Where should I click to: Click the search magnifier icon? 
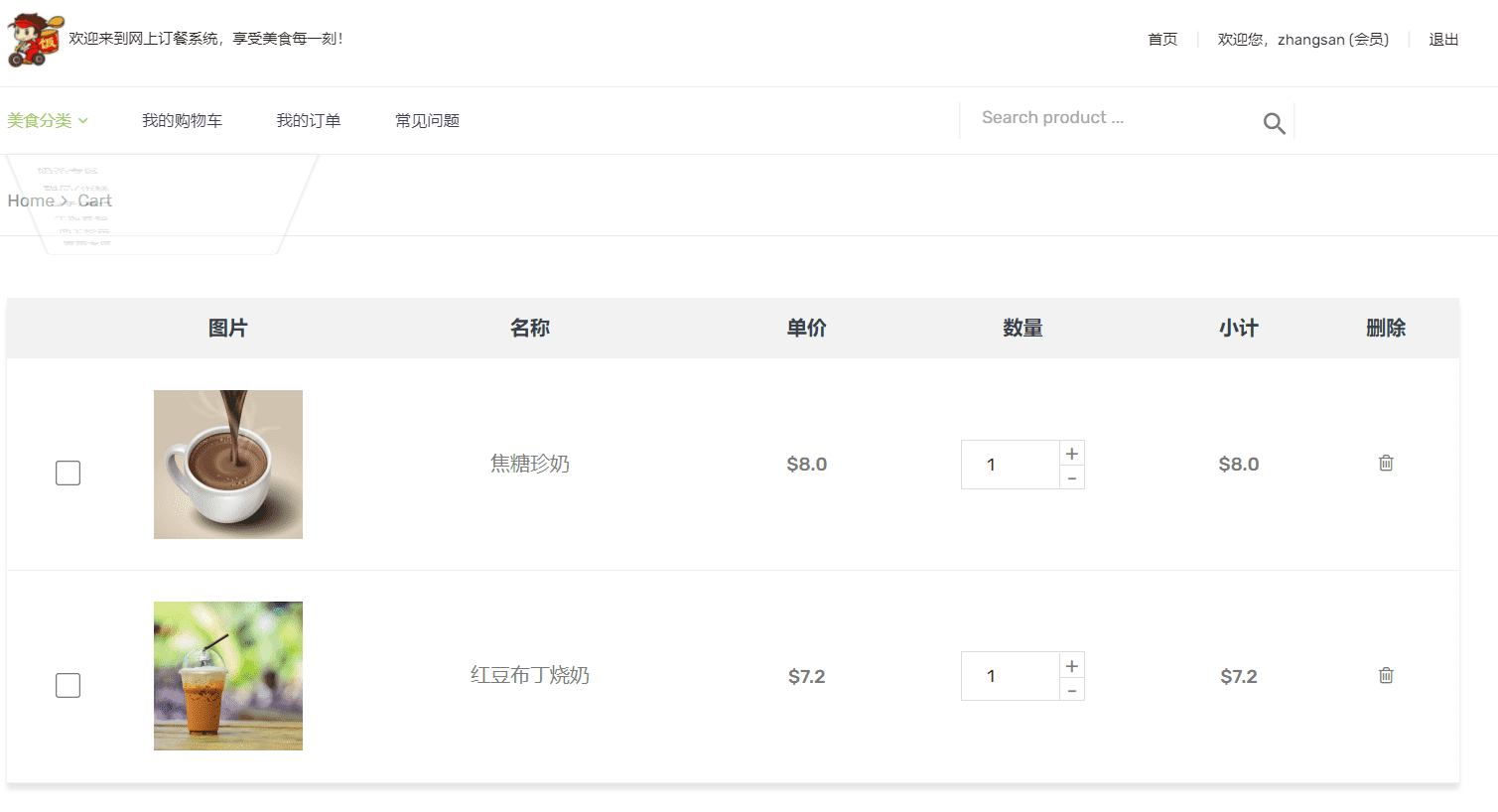(x=1274, y=123)
